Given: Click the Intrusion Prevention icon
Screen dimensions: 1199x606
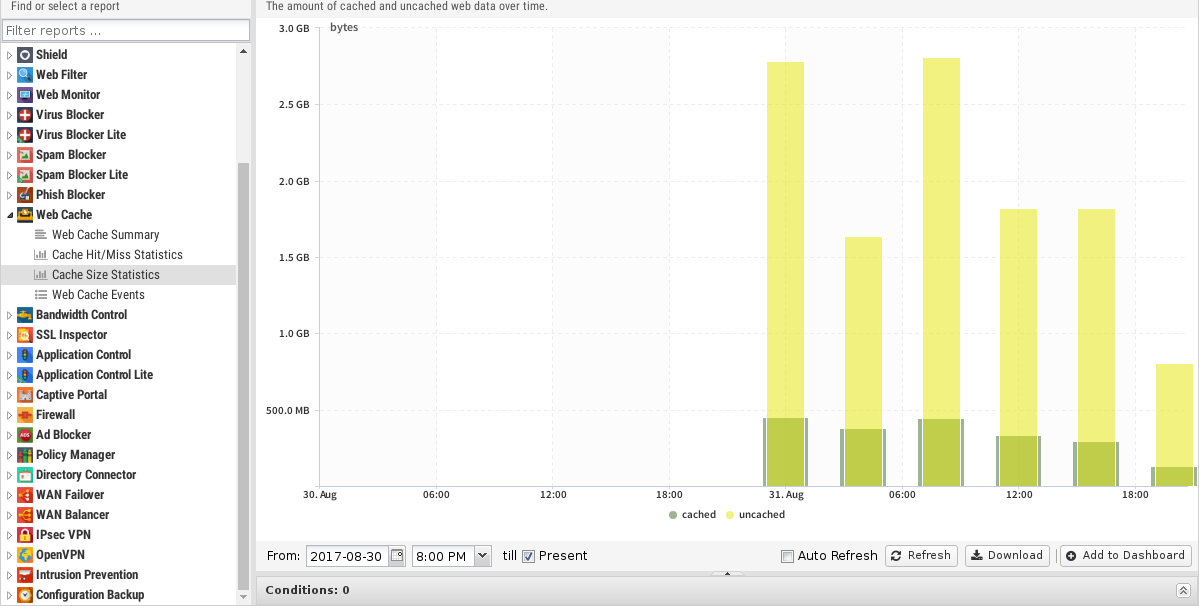Looking at the screenshot, I should pyautogui.click(x=25, y=575).
